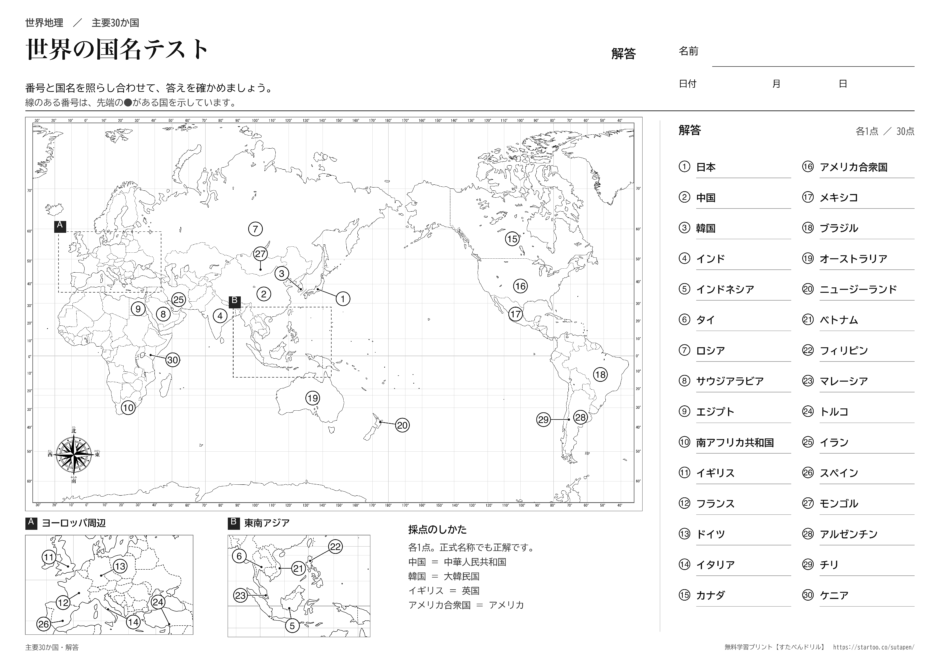Select world map marker 30 beside Kenya
The width and height of the screenshot is (940, 665).
coord(173,360)
